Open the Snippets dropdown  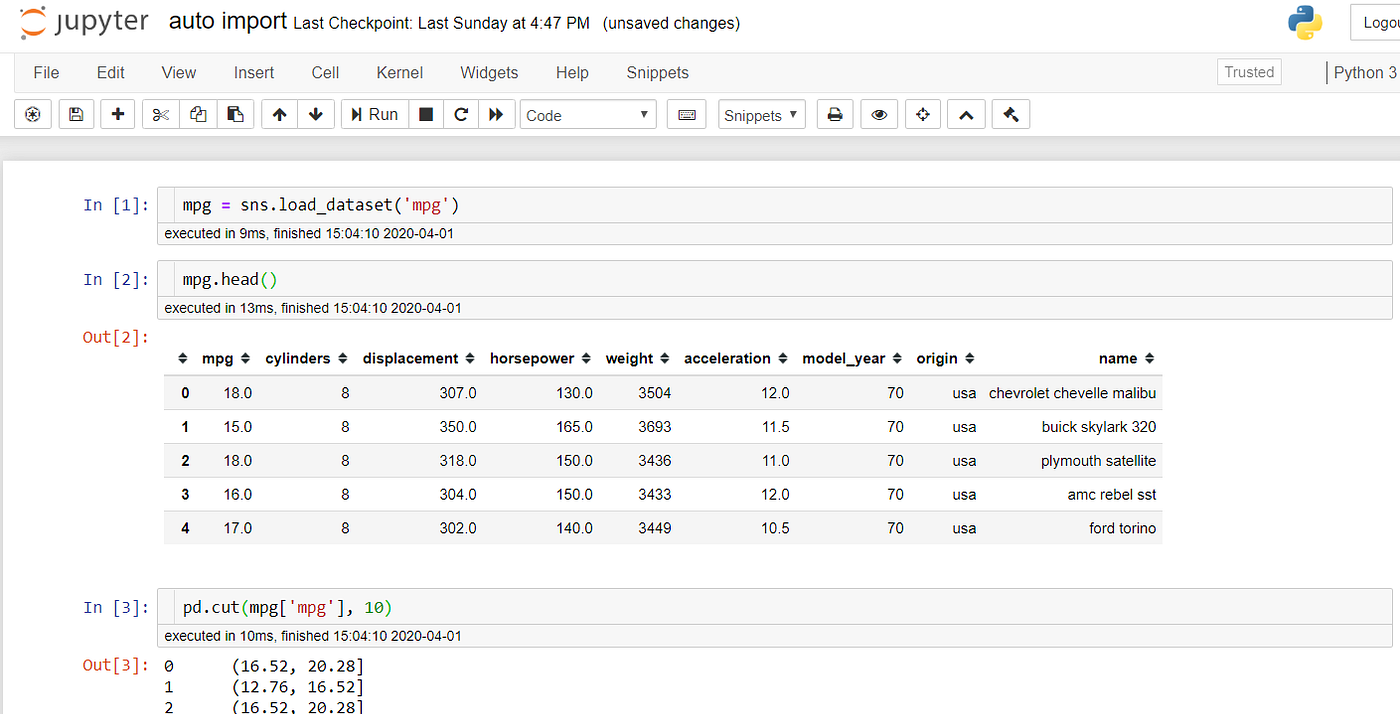761,114
